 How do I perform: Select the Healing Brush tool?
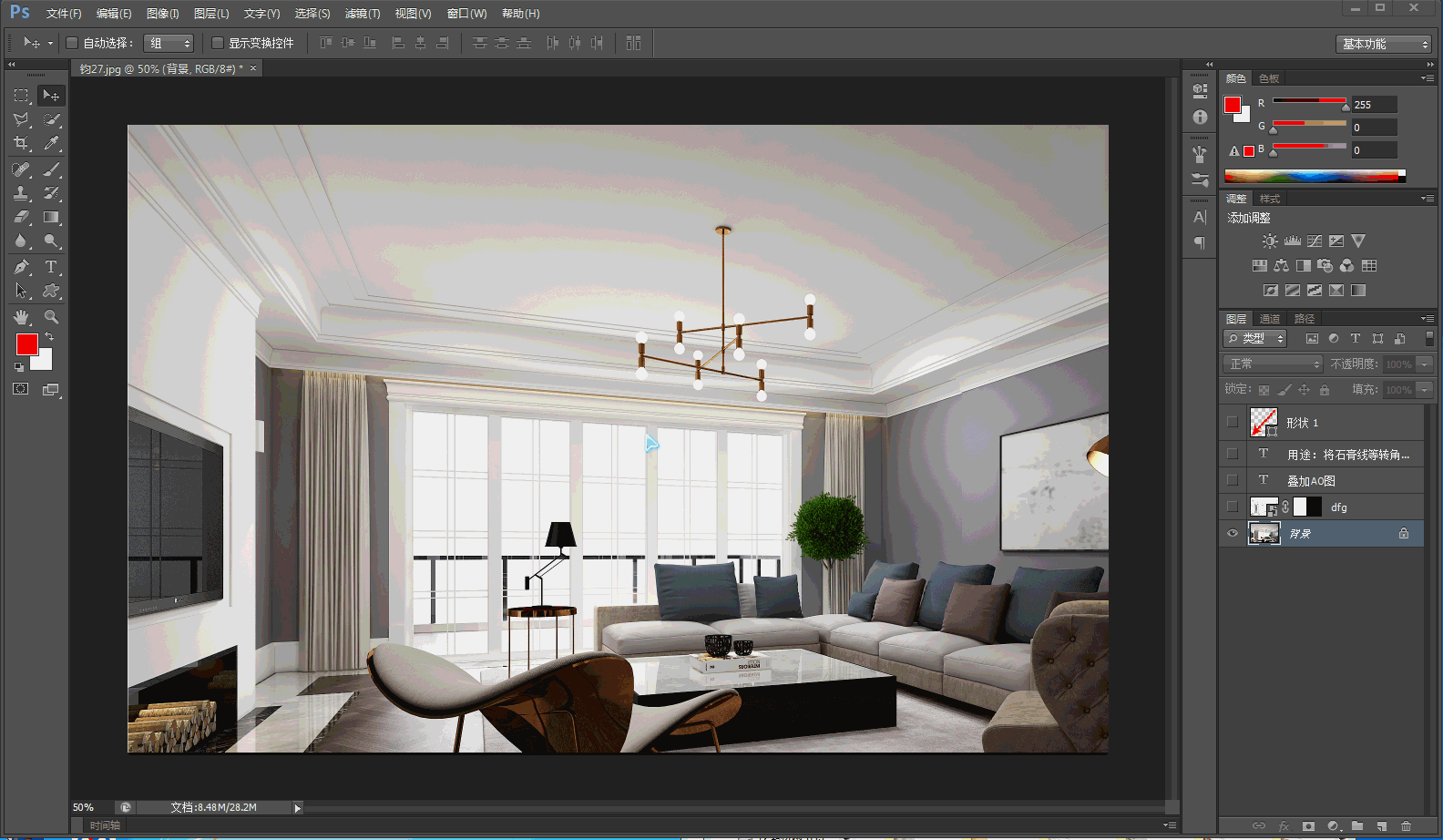click(x=21, y=169)
